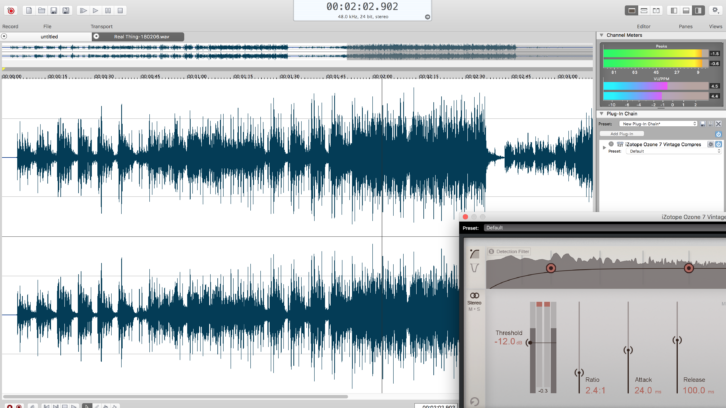Open the New Plug-In Chain preset dropdown

658,124
